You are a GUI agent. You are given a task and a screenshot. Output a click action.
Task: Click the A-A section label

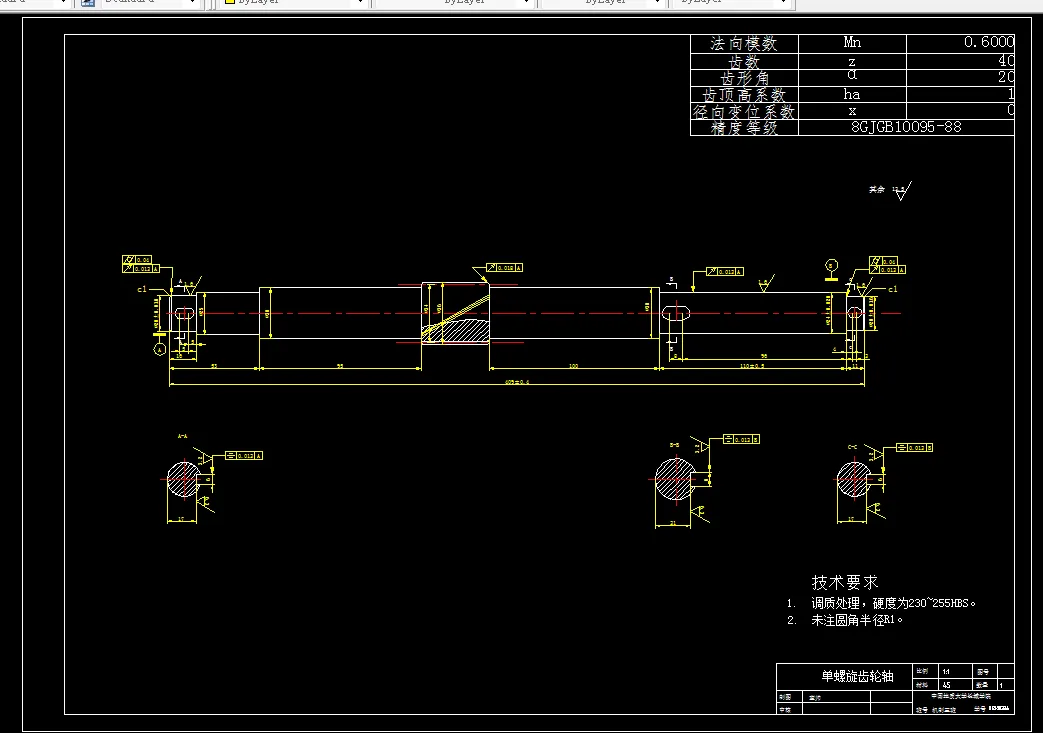coord(182,436)
